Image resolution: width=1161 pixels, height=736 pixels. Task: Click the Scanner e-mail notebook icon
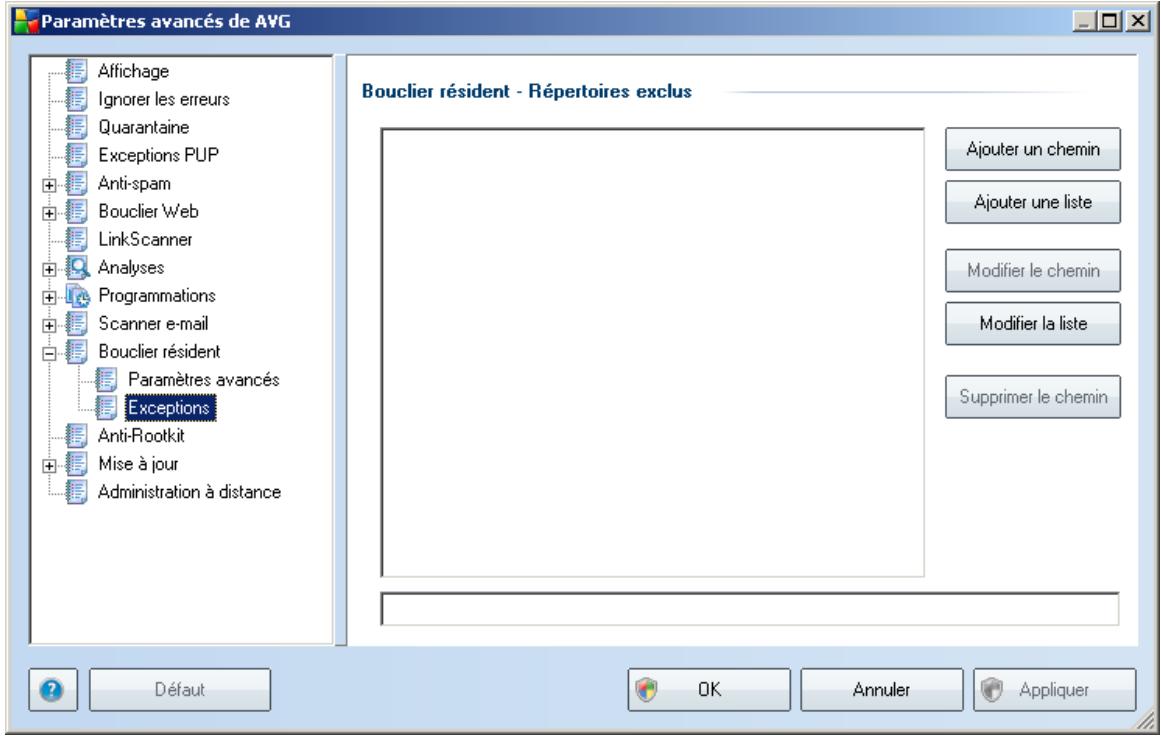(x=76, y=324)
